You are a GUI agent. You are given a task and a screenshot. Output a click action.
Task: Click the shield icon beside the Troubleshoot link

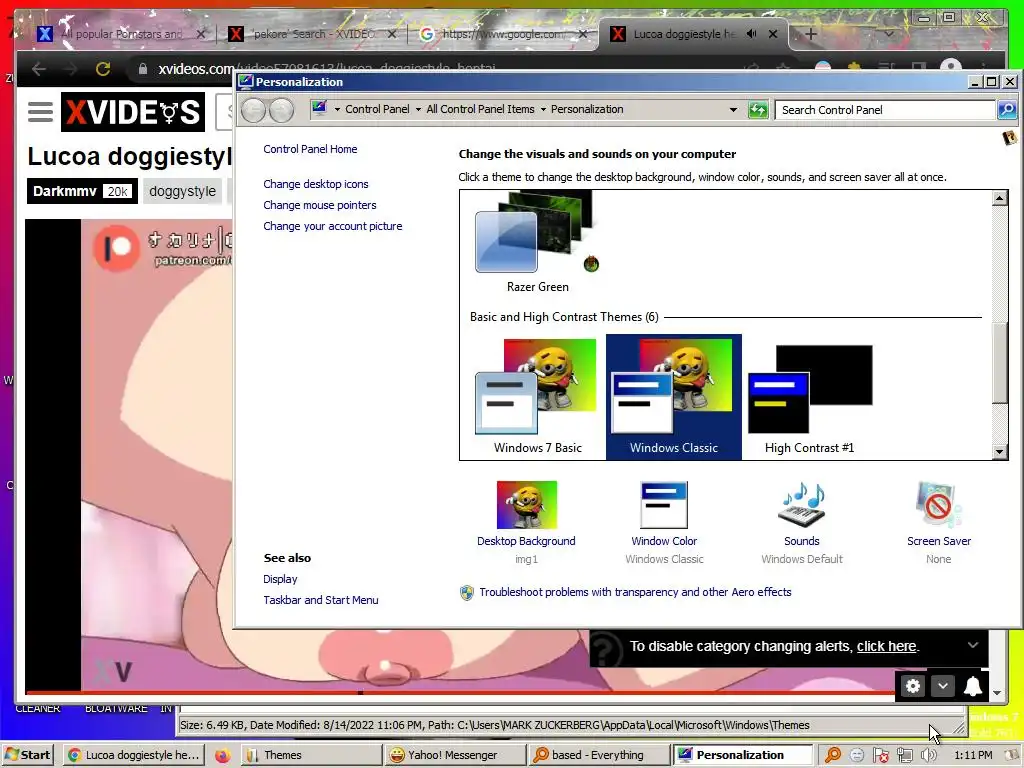(466, 592)
